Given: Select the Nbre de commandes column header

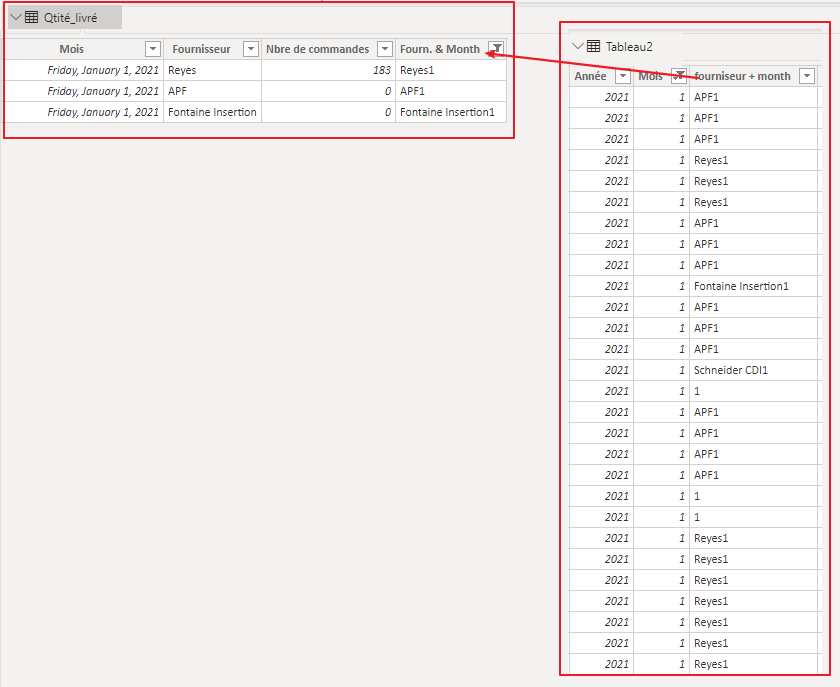Looking at the screenshot, I should click(x=318, y=49).
